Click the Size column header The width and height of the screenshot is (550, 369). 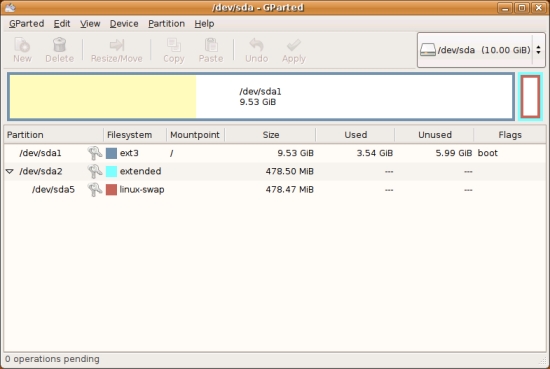coord(270,135)
